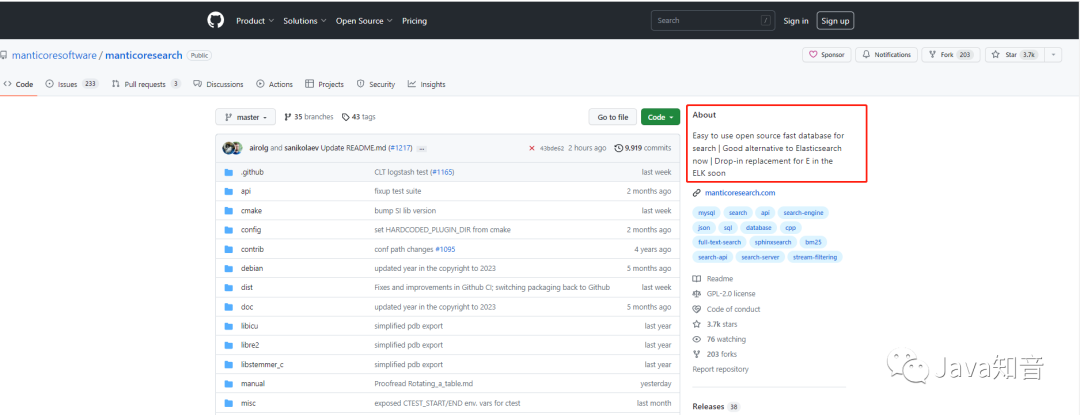Image resolution: width=1080 pixels, height=415 pixels.
Task: Switch to the Discussions tab
Action: [x=218, y=85]
